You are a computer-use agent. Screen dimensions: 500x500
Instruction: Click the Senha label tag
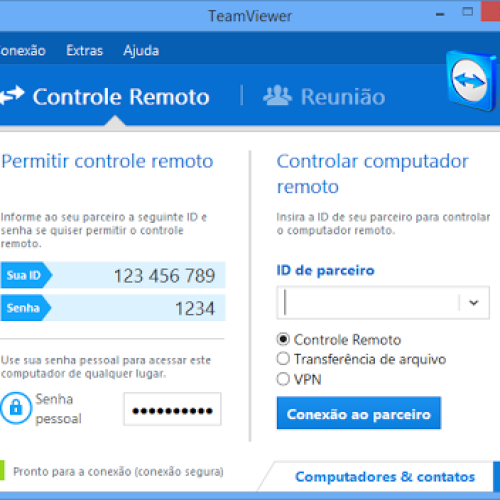coord(26,308)
